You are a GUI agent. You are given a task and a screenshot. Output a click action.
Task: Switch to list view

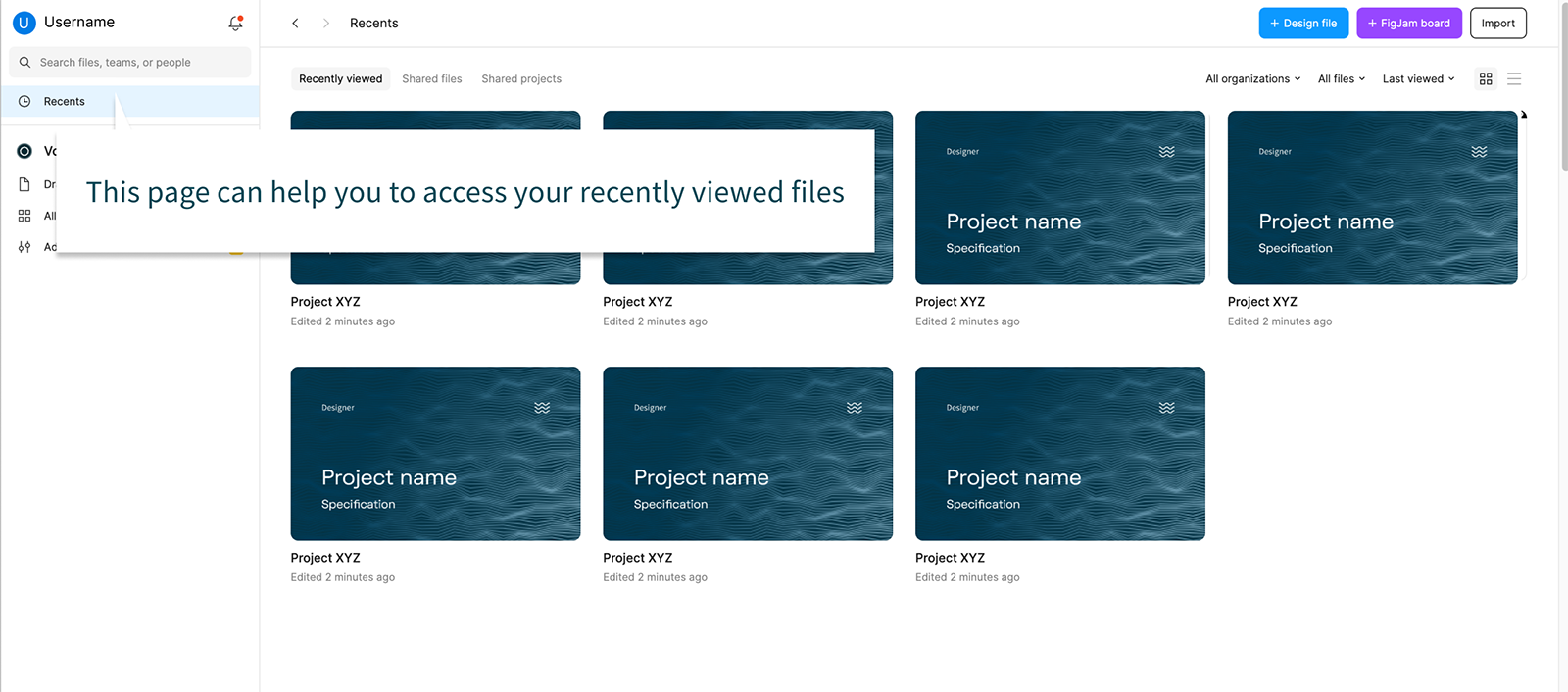[1514, 78]
